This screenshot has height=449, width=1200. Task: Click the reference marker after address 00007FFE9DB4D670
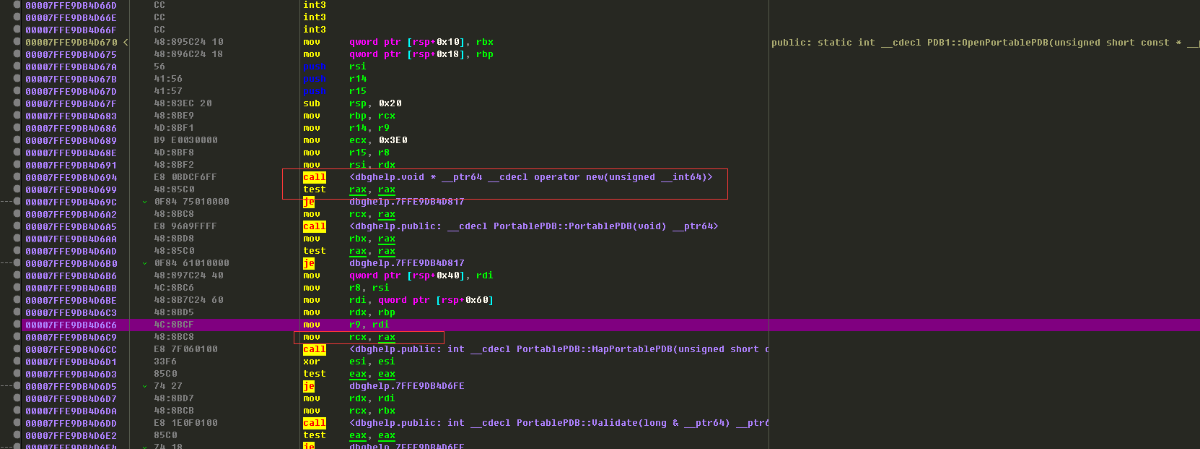pos(125,42)
